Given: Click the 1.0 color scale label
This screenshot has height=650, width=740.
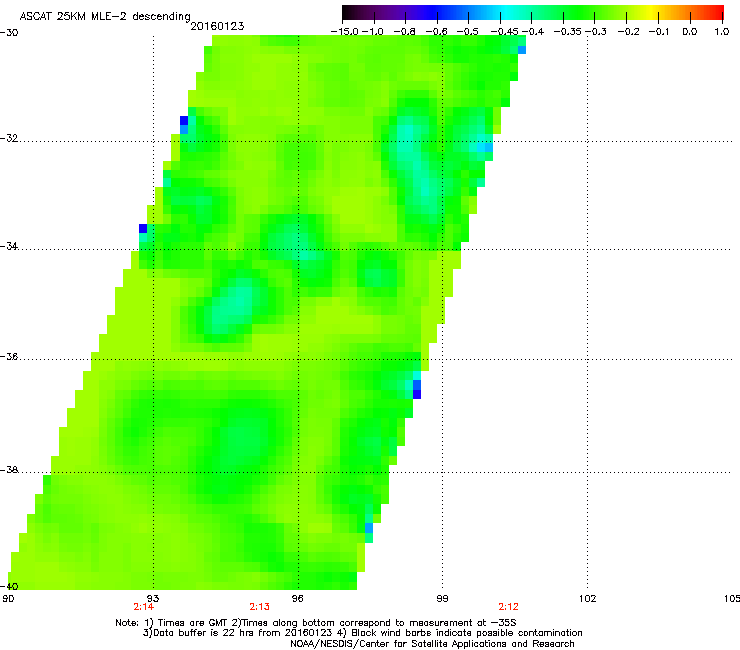Looking at the screenshot, I should 722,32.
